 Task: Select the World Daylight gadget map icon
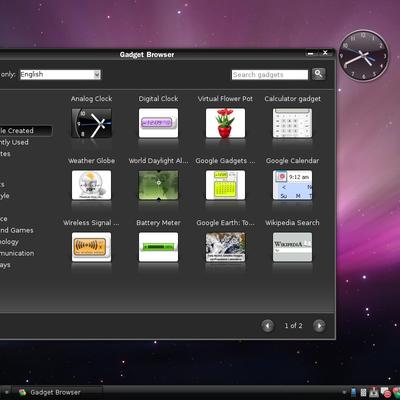(158, 185)
